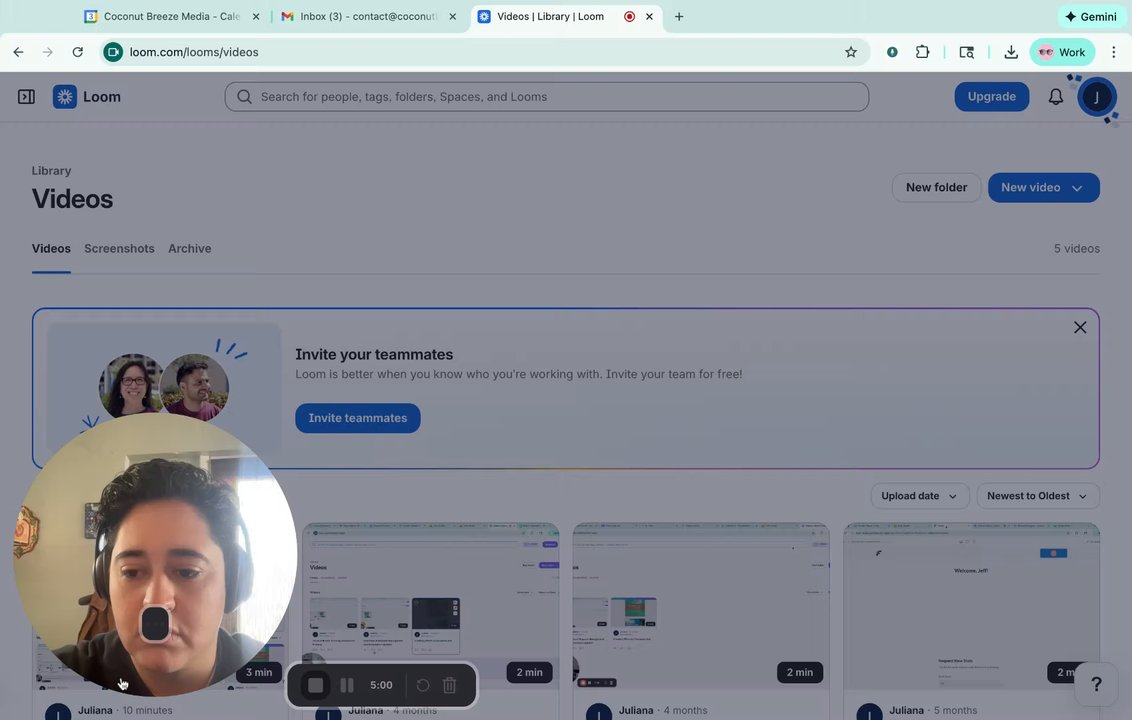Image resolution: width=1132 pixels, height=720 pixels.
Task: Open the Work profile chip
Action: (x=1062, y=52)
